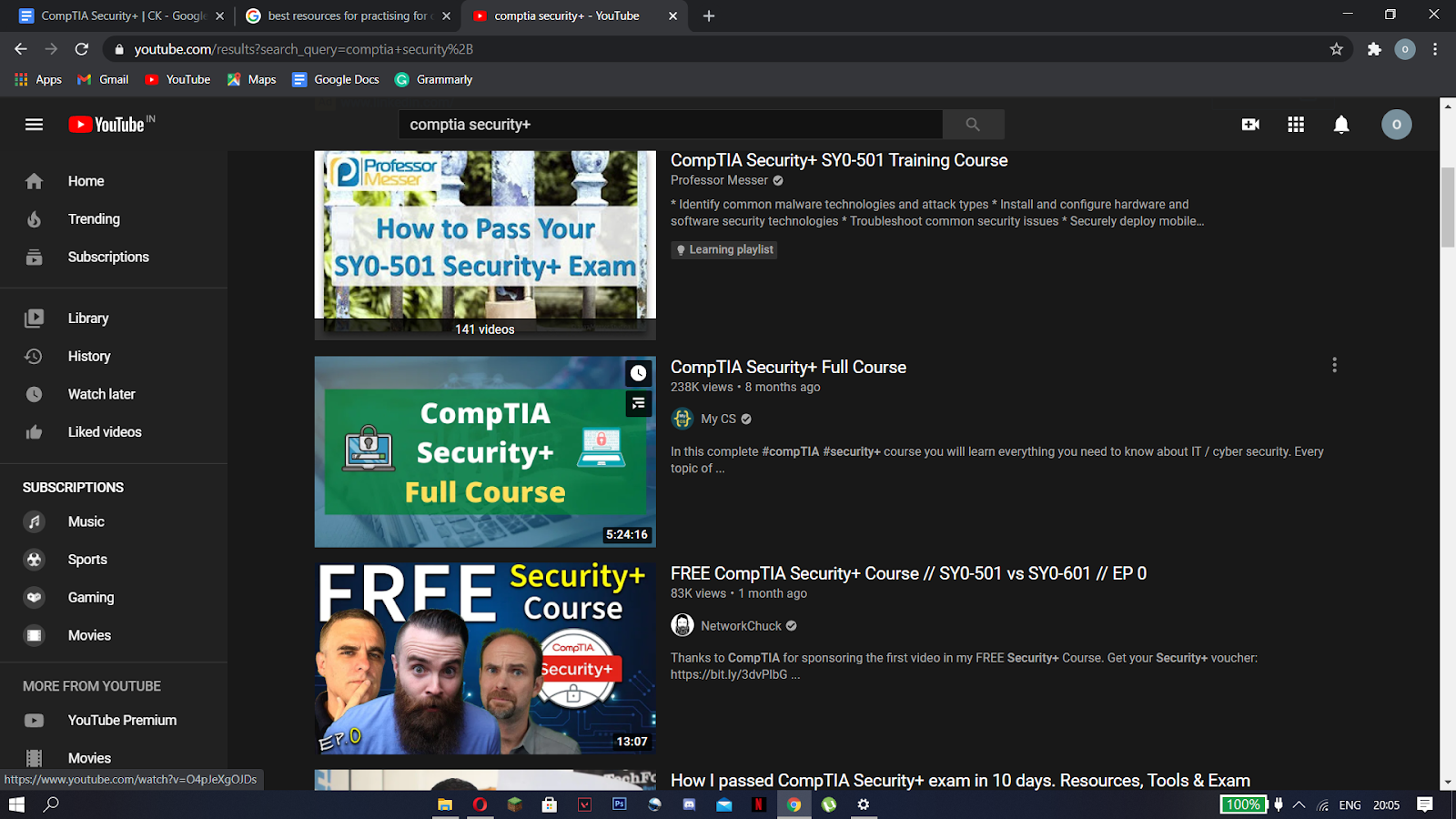Viewport: 1456px width, 819px height.
Task: Close the CompTIA Security+ | CK Google Docs tab
Action: point(219,15)
